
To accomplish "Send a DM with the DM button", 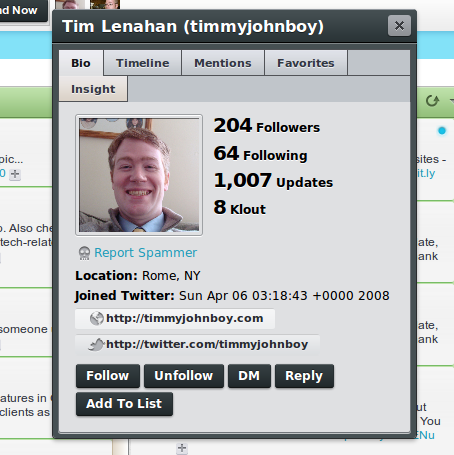I will (249, 376).
